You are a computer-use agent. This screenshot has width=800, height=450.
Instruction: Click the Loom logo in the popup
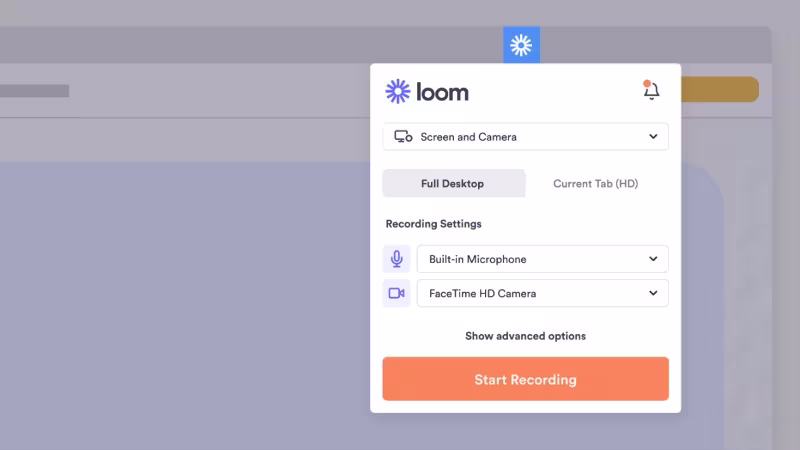coord(427,92)
